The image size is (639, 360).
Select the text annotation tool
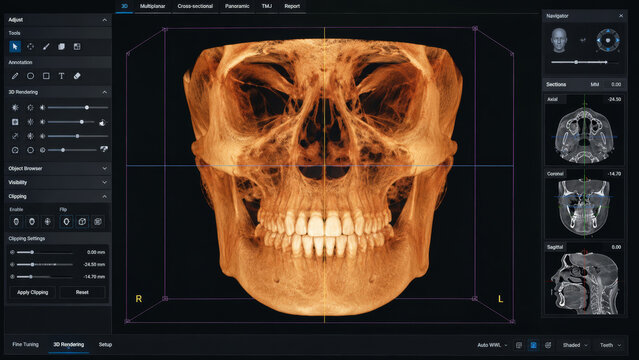[62, 76]
